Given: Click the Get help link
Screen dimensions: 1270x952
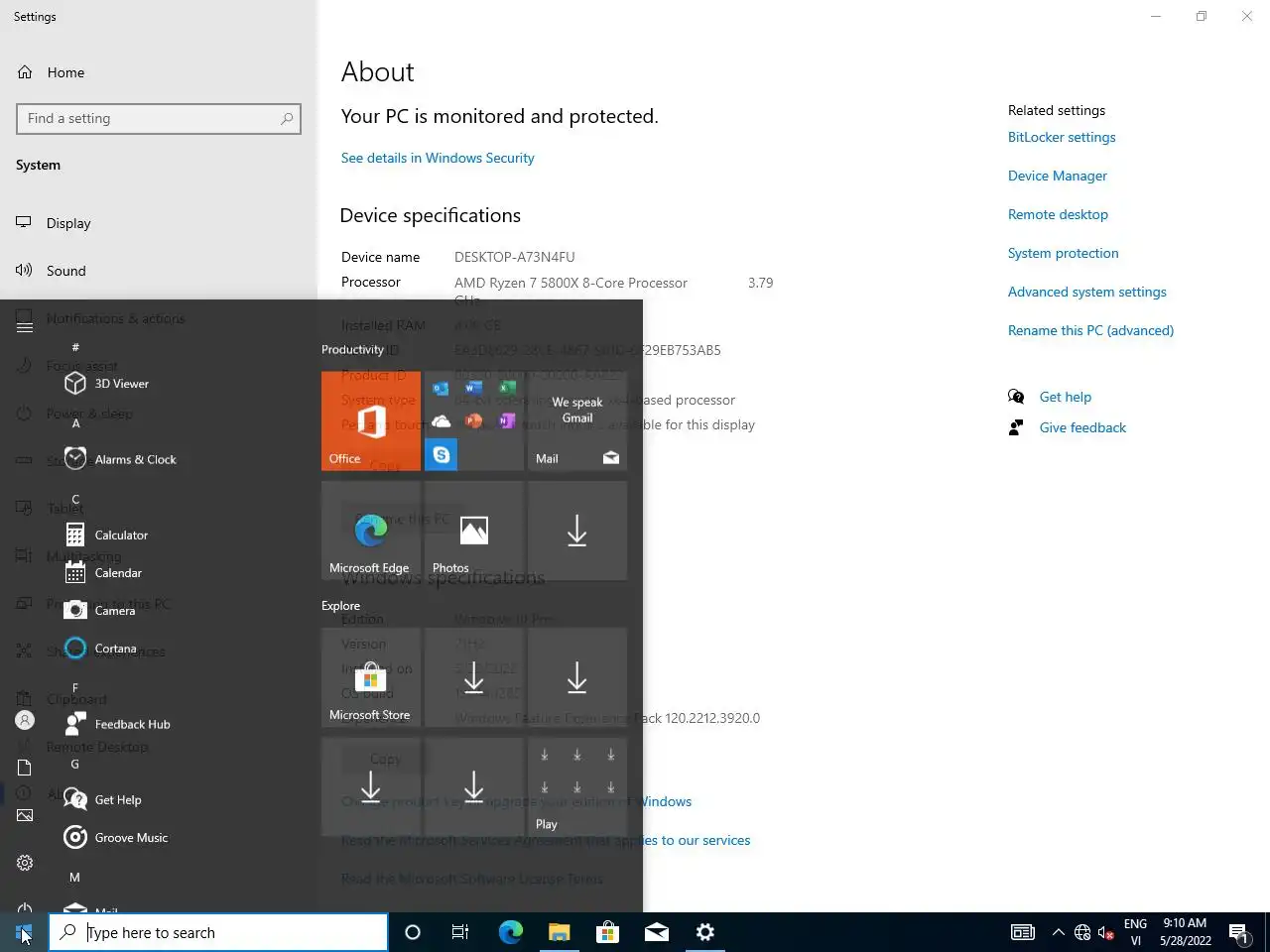Looking at the screenshot, I should 1066,397.
